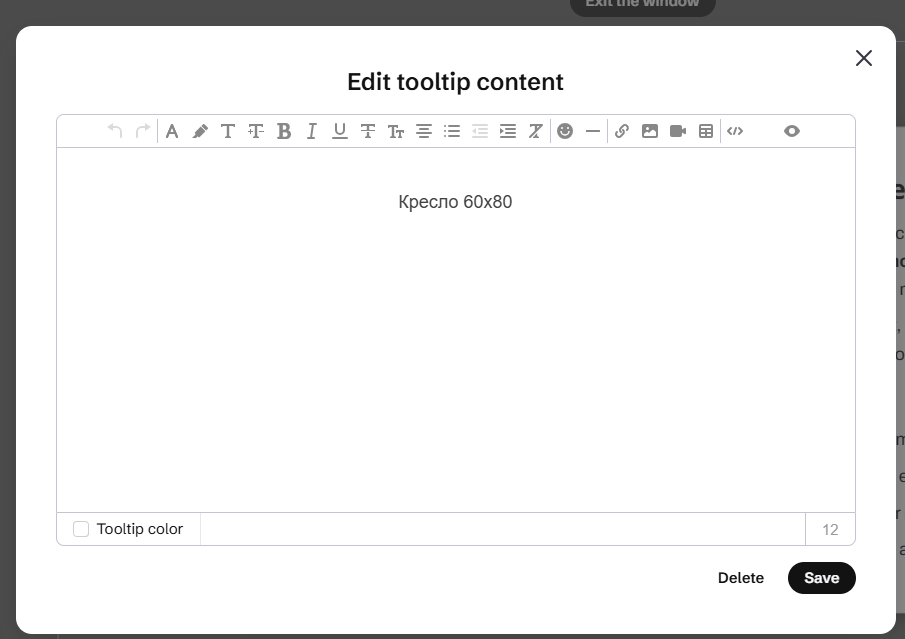Select the highlight marker tool
Viewport: 905px width, 639px height.
[x=200, y=132]
